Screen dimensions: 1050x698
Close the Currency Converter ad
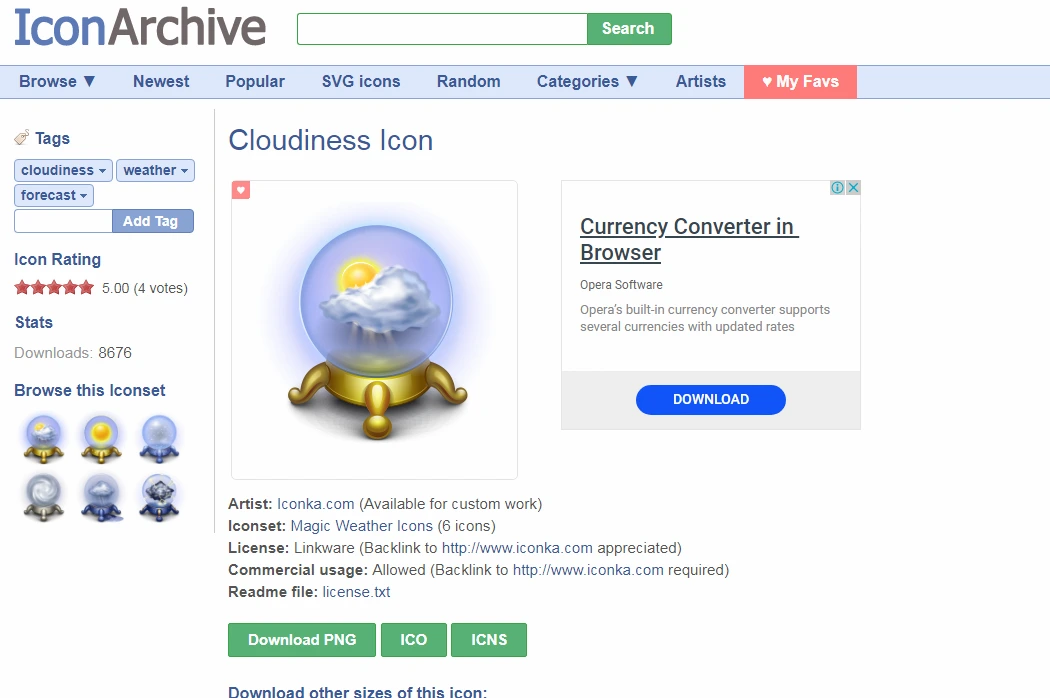[853, 188]
